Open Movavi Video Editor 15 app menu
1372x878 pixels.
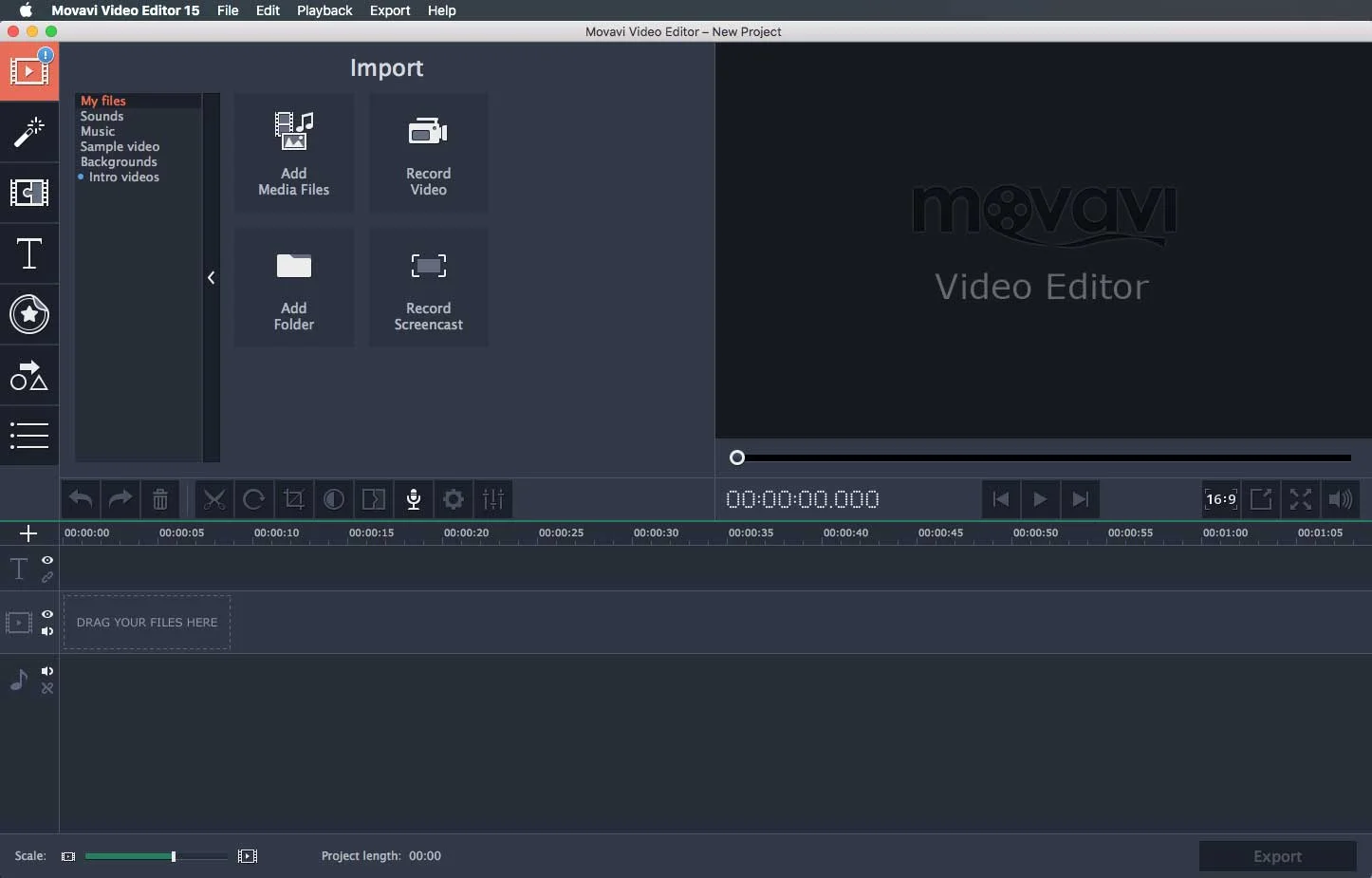point(125,10)
